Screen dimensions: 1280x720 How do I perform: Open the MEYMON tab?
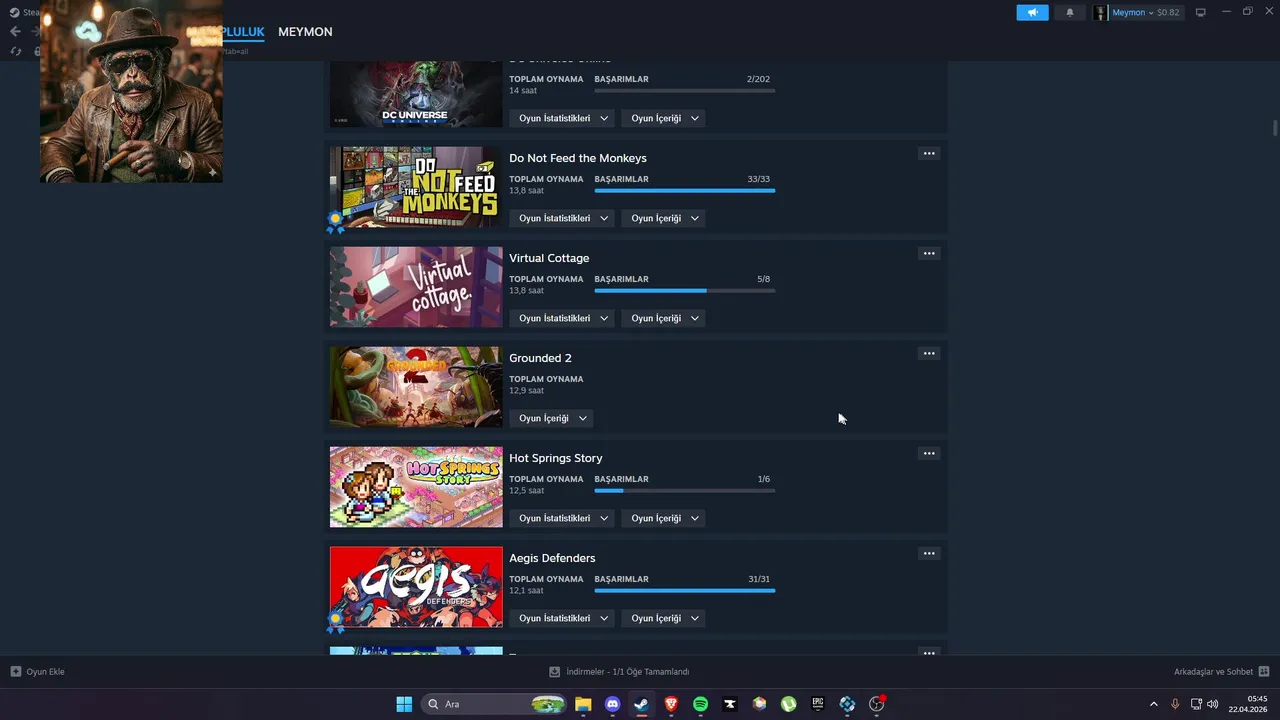305,32
